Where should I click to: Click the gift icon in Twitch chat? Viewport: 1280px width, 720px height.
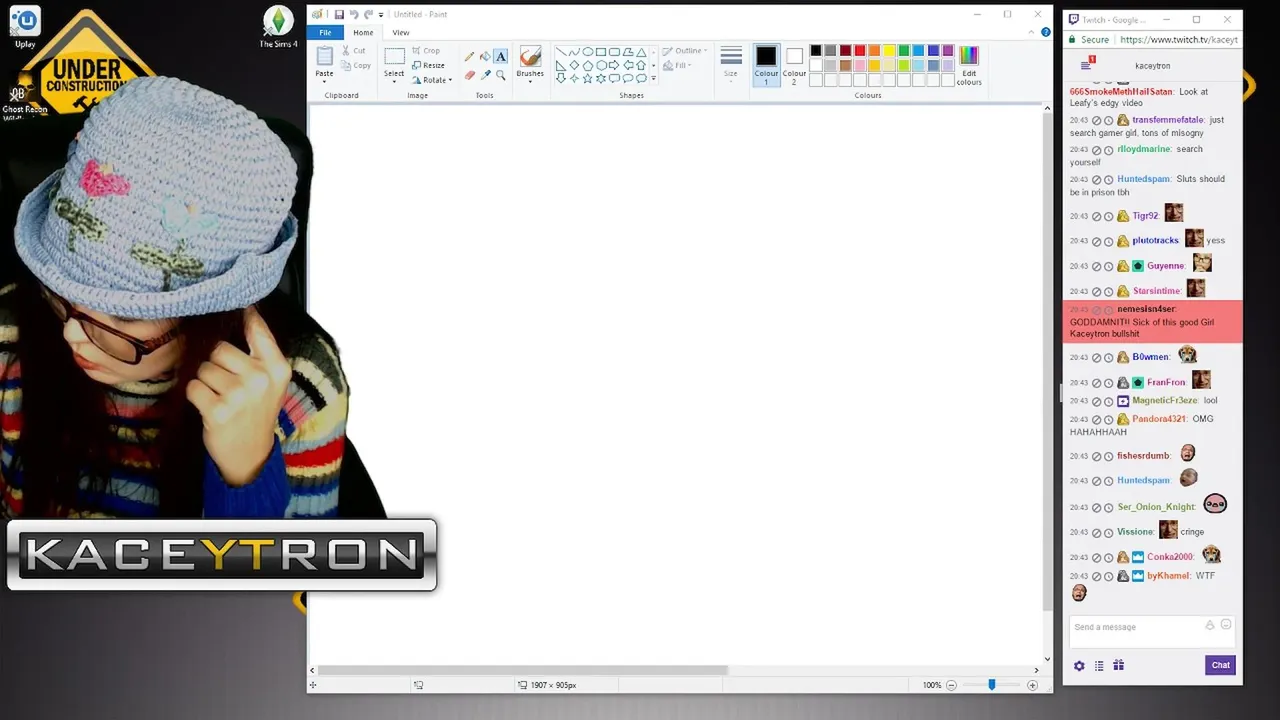coord(1119,665)
